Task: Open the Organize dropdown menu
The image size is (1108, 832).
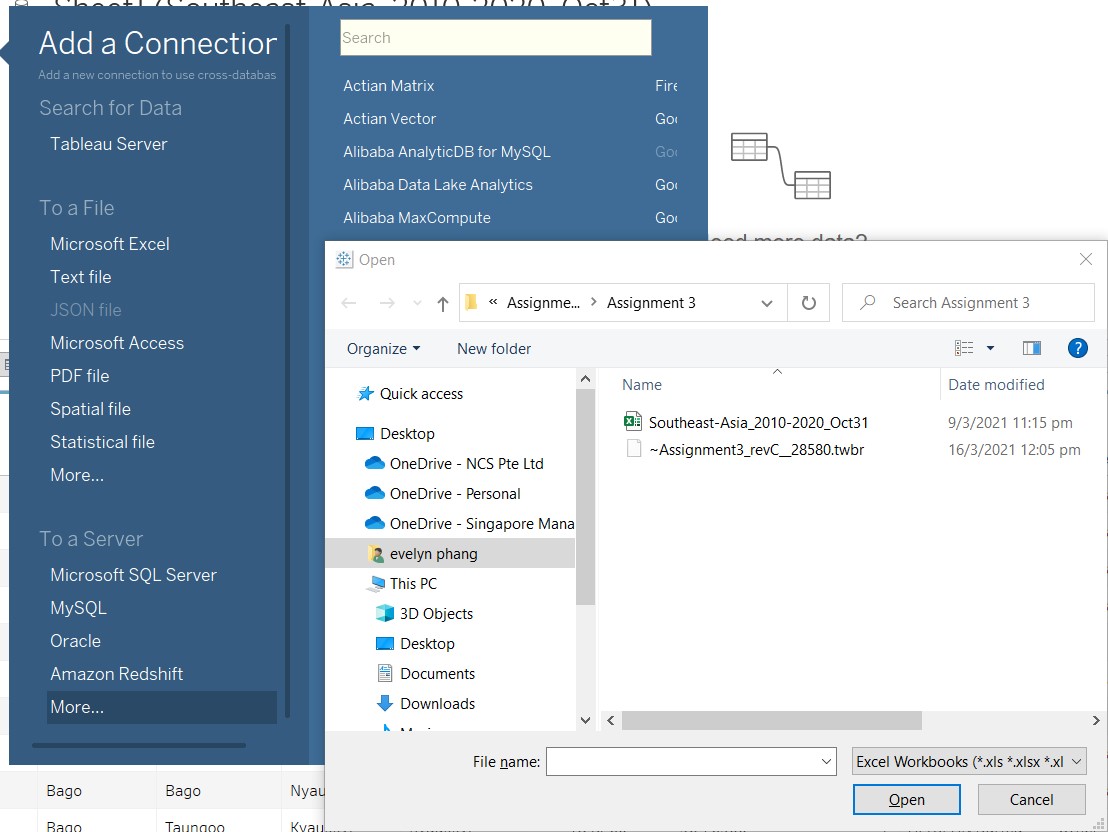Action: pyautogui.click(x=383, y=349)
